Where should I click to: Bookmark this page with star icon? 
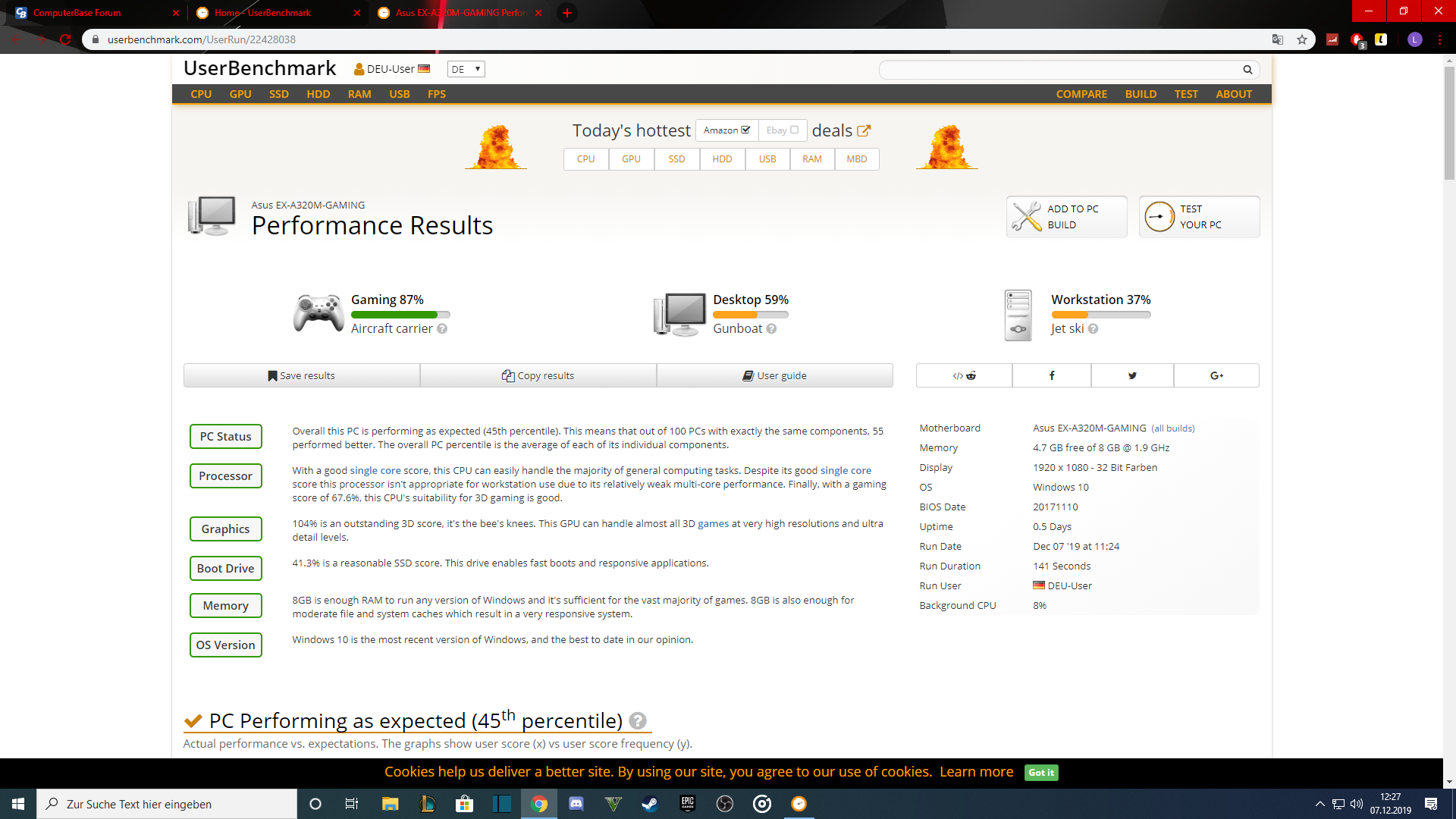[x=1302, y=39]
